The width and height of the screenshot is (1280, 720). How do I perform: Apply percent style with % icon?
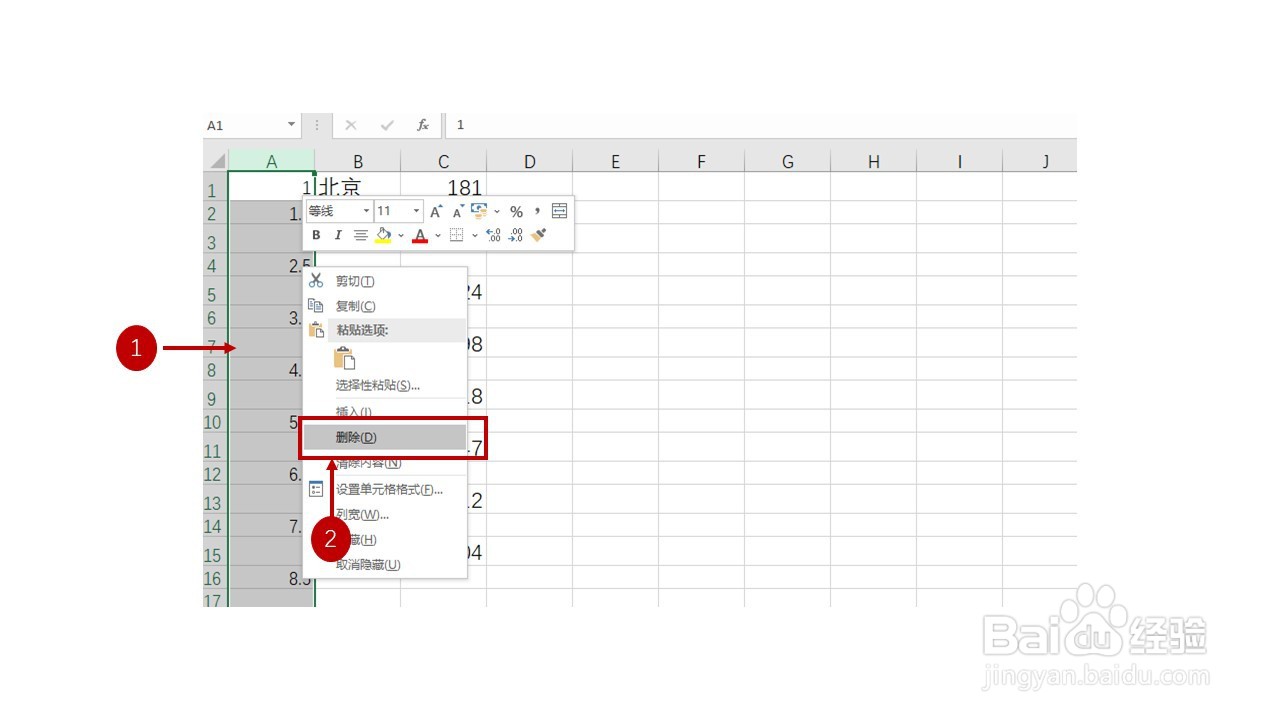pos(516,211)
